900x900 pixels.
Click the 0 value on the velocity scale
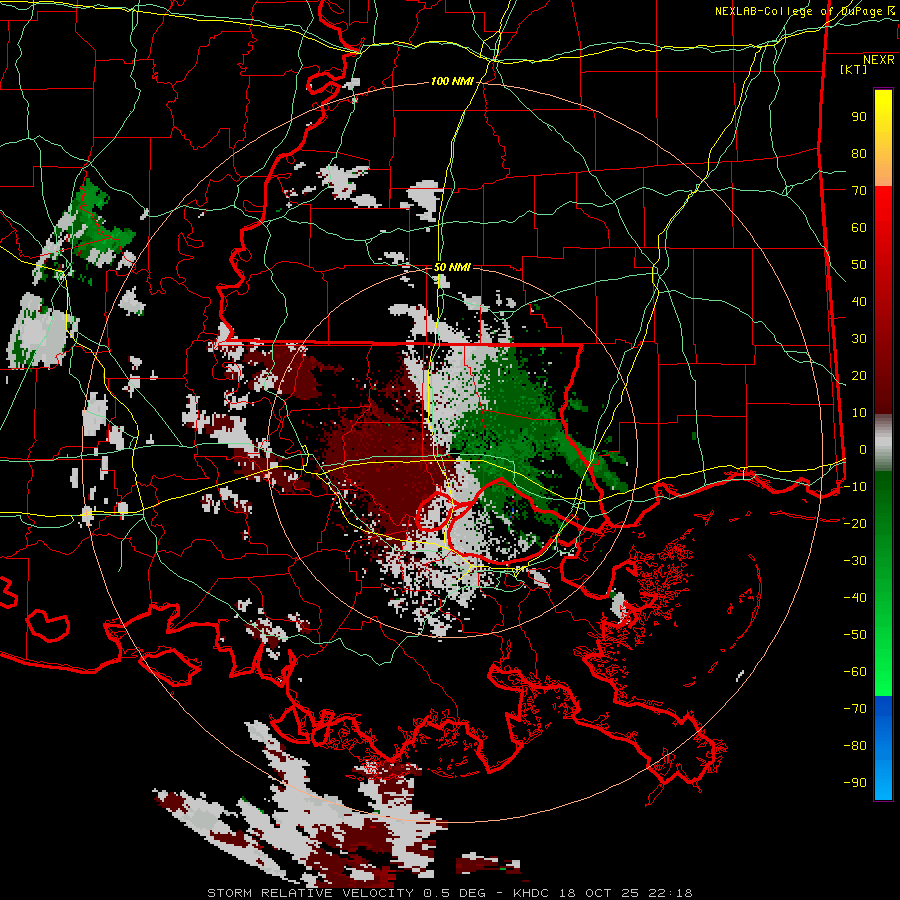coord(863,450)
